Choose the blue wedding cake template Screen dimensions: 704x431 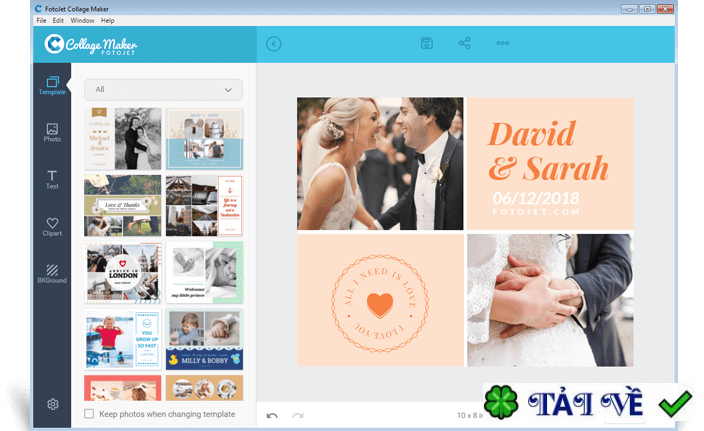205,138
